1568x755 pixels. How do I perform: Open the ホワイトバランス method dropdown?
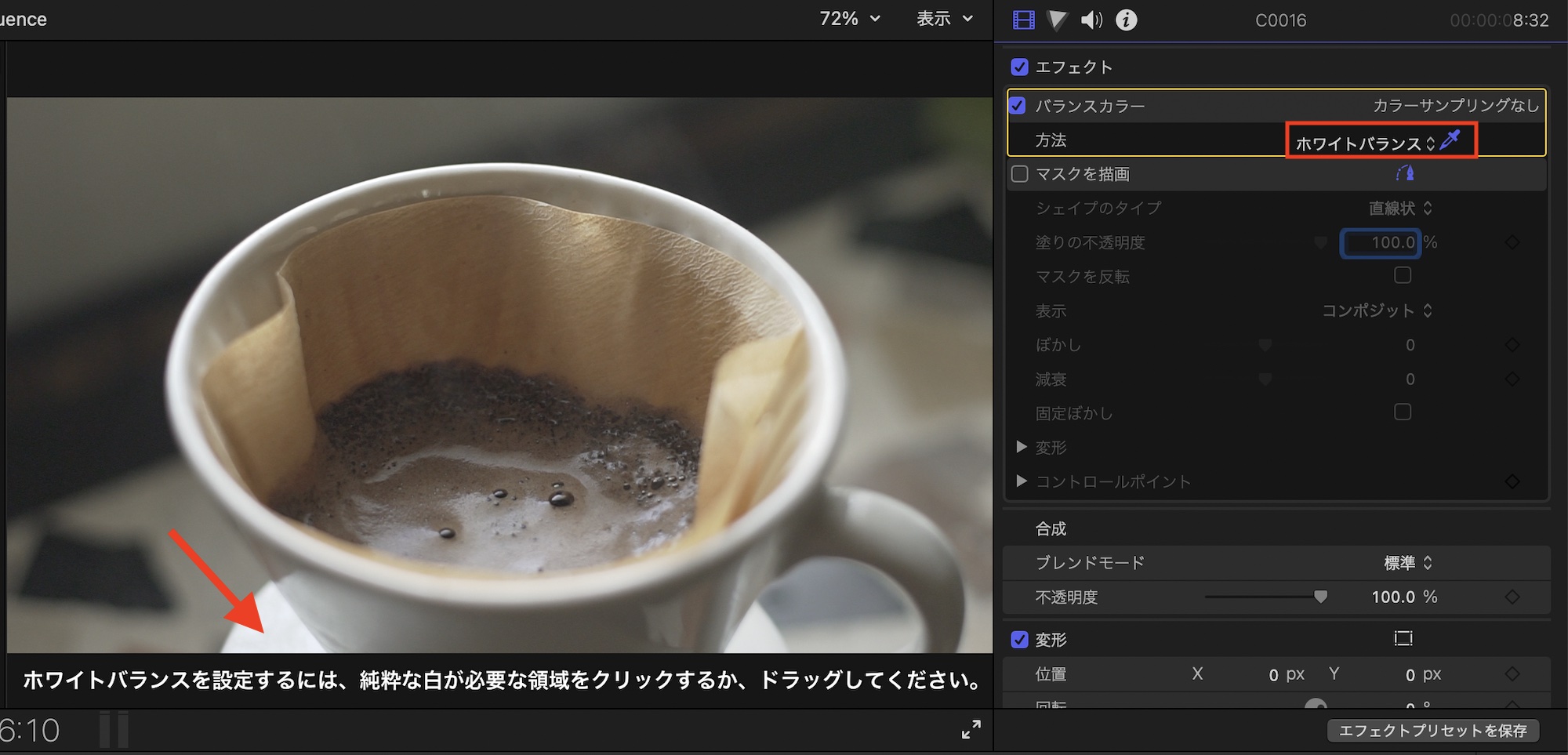click(1364, 143)
